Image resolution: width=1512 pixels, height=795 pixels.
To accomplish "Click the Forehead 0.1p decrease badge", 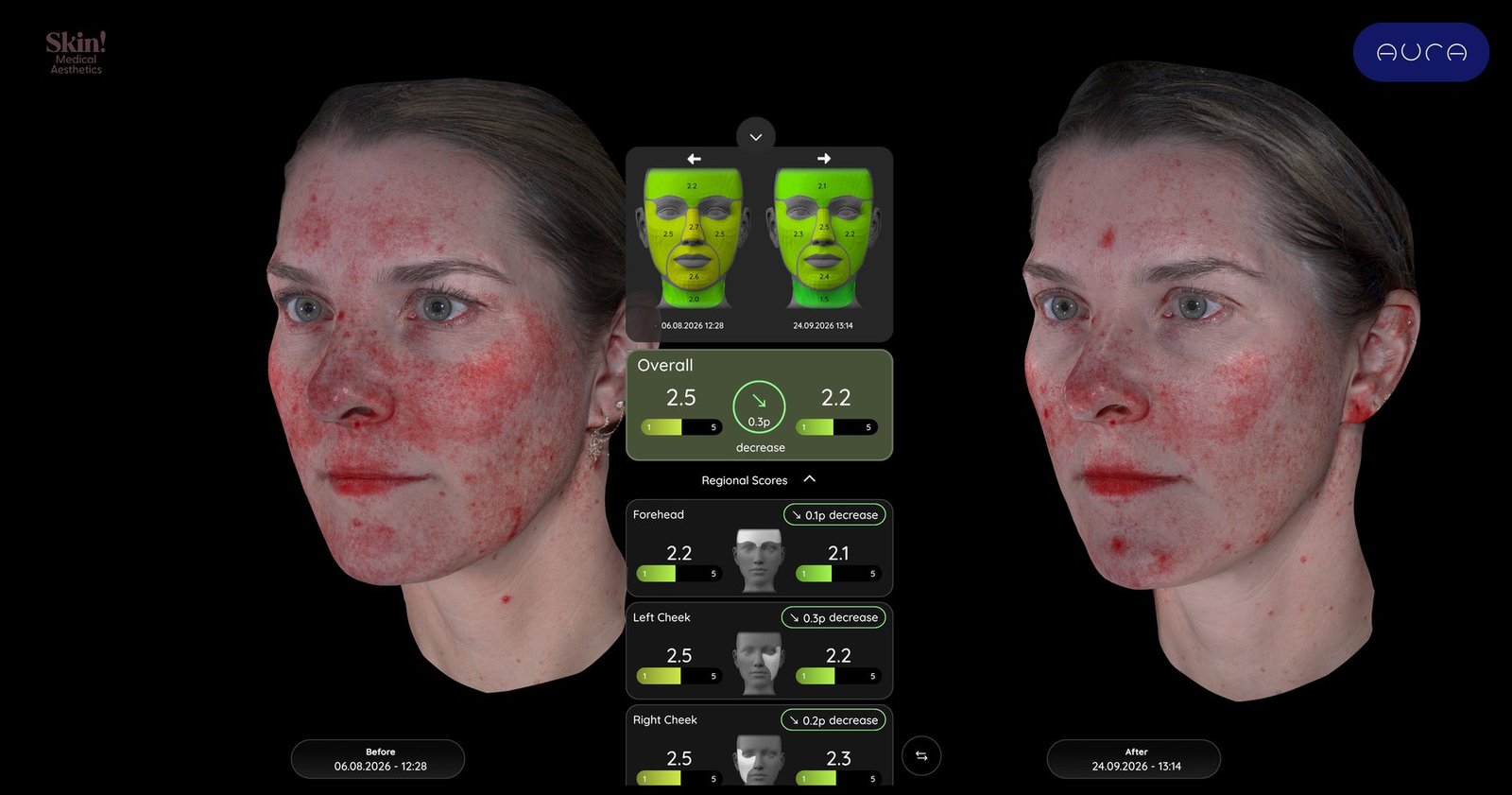I will tap(834, 515).
